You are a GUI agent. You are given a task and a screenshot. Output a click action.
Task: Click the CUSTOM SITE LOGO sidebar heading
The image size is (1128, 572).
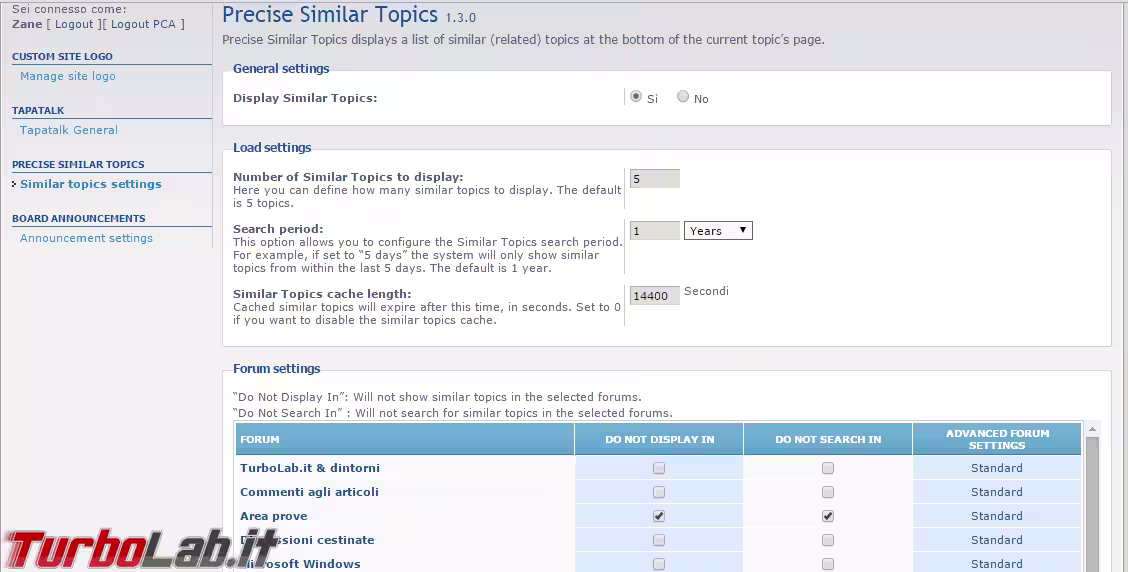[62, 56]
